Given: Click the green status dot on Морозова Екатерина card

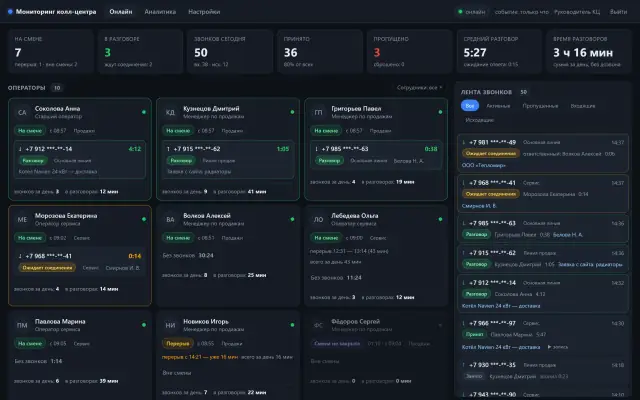Looking at the screenshot, I should pos(144,219).
